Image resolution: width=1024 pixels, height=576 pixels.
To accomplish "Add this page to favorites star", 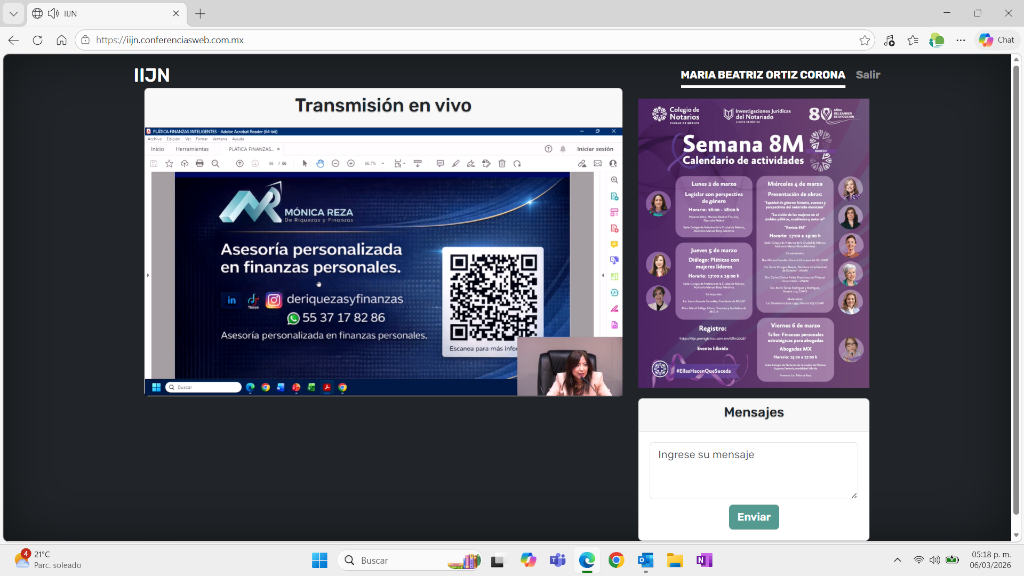I will (865, 40).
